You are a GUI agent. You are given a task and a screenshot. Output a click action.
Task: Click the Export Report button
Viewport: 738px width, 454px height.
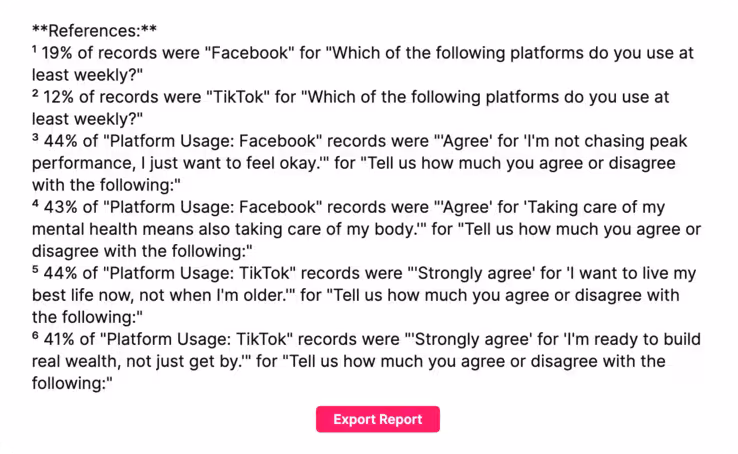[x=377, y=419]
